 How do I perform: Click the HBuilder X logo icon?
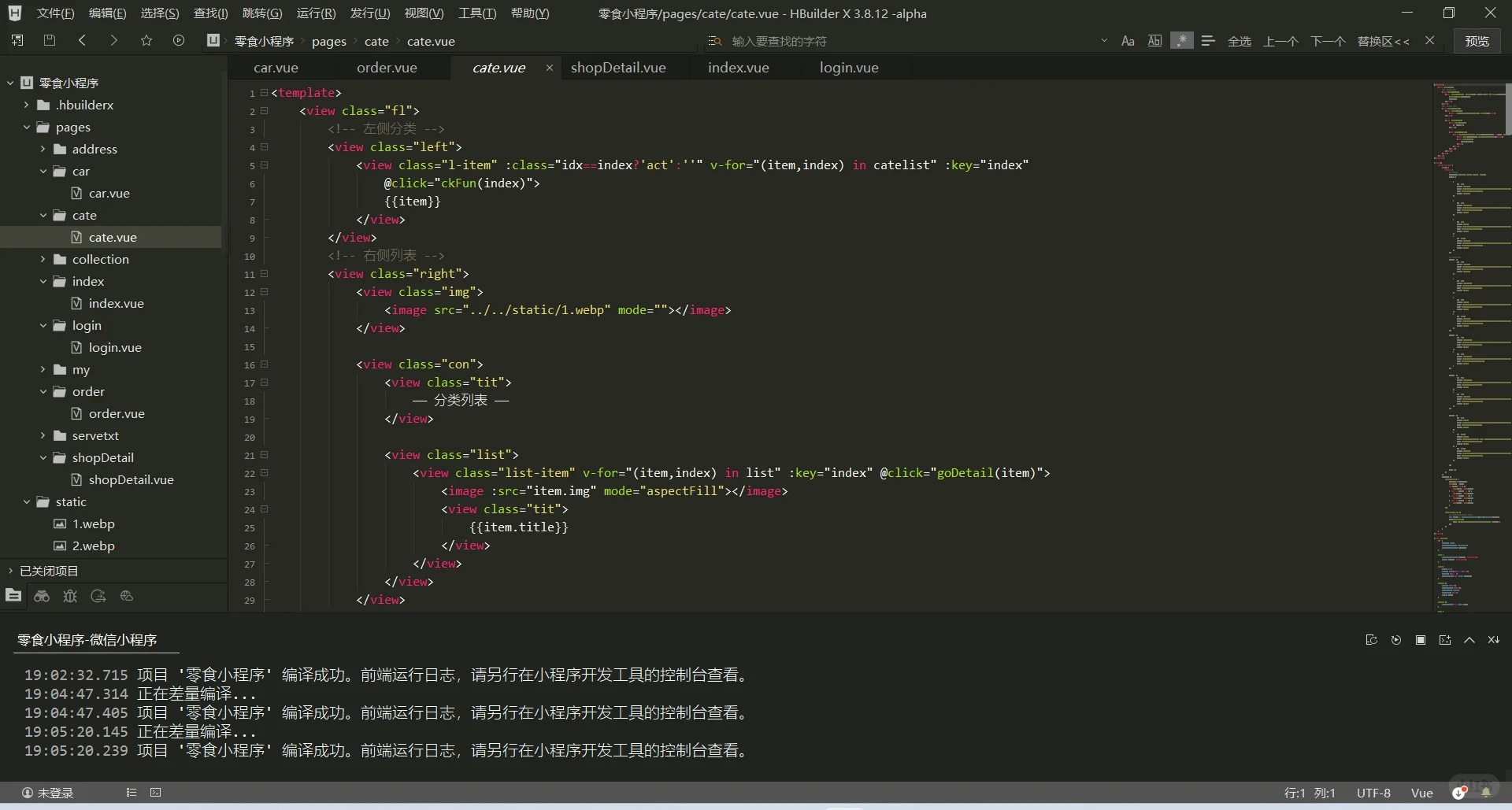[15, 13]
